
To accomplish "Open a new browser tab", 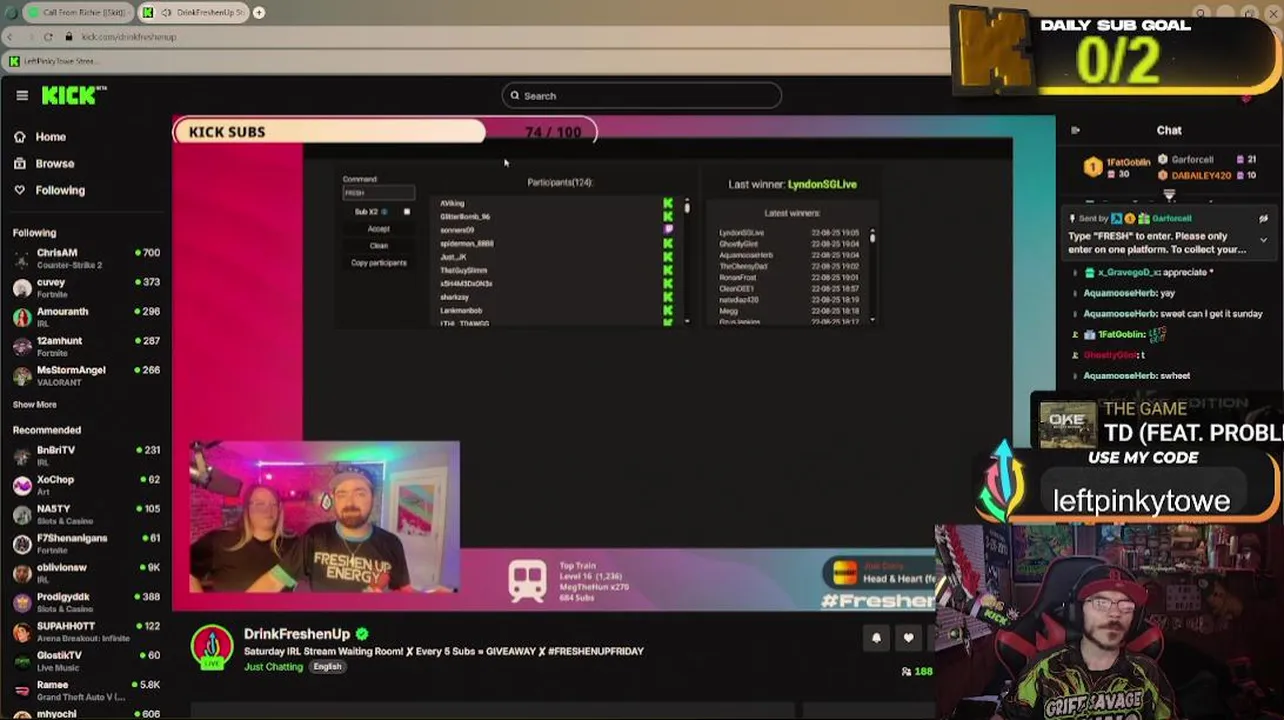I will click(x=259, y=12).
